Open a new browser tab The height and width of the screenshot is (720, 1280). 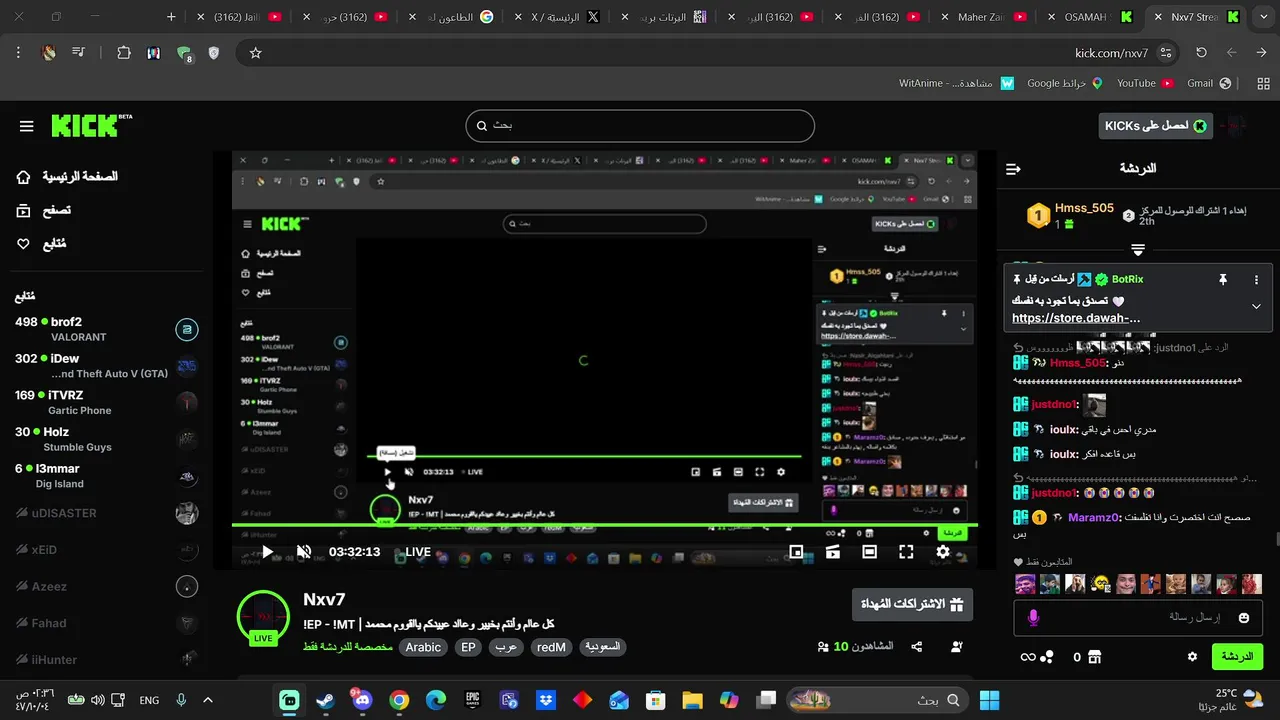point(171,17)
